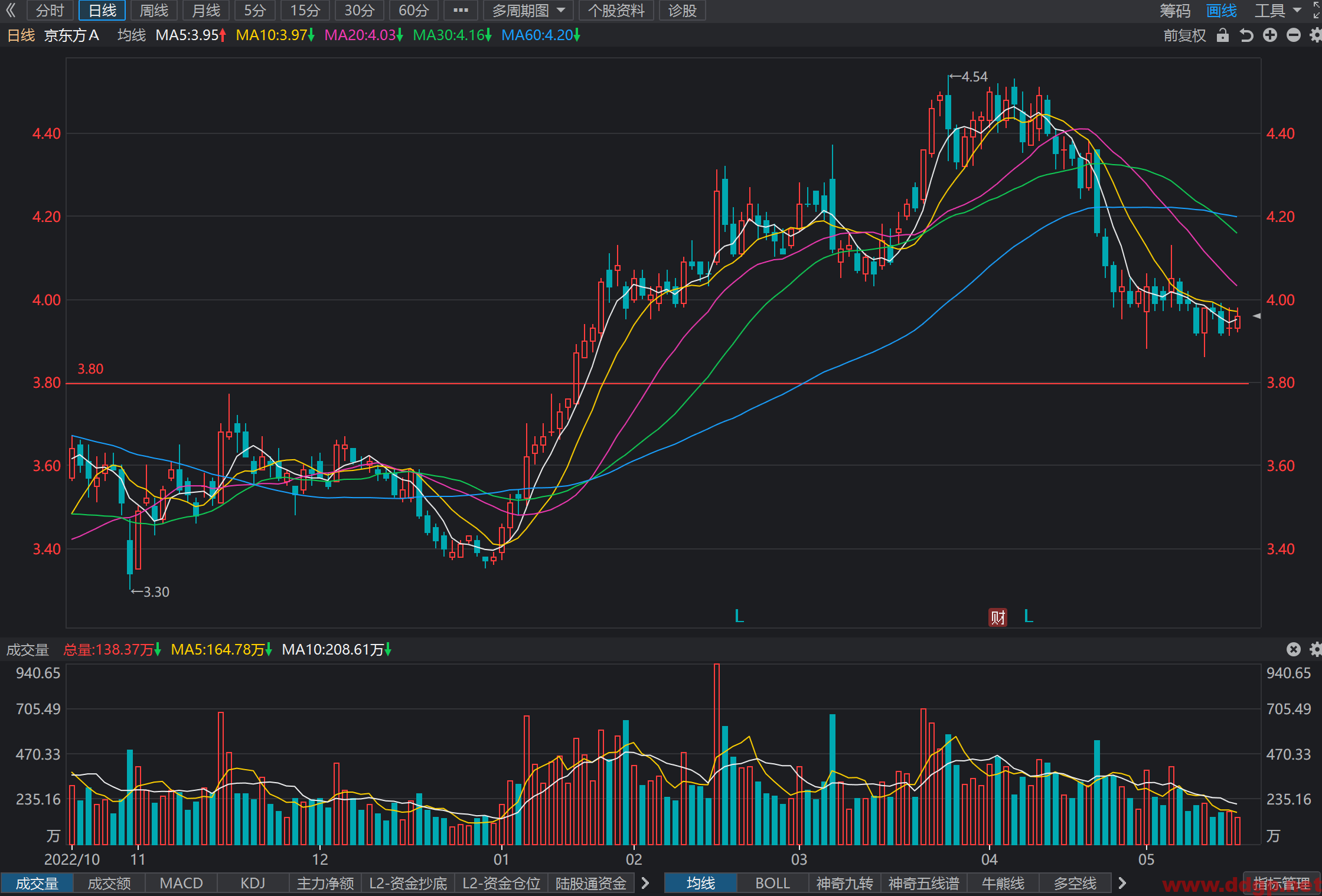
Task: Click the back double-chevron icon
Action: pyautogui.click(x=11, y=10)
